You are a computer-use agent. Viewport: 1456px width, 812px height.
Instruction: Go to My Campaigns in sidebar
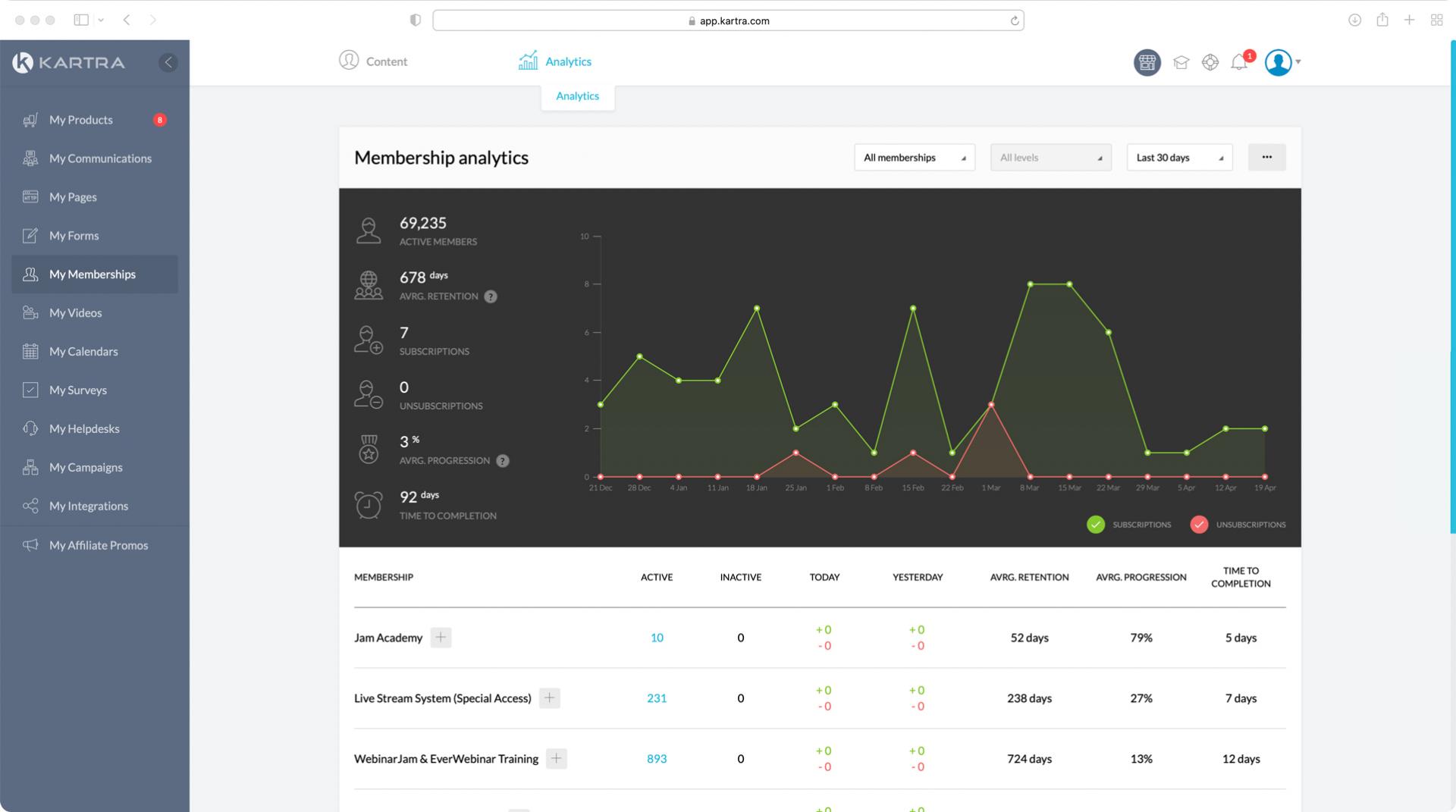tap(86, 467)
